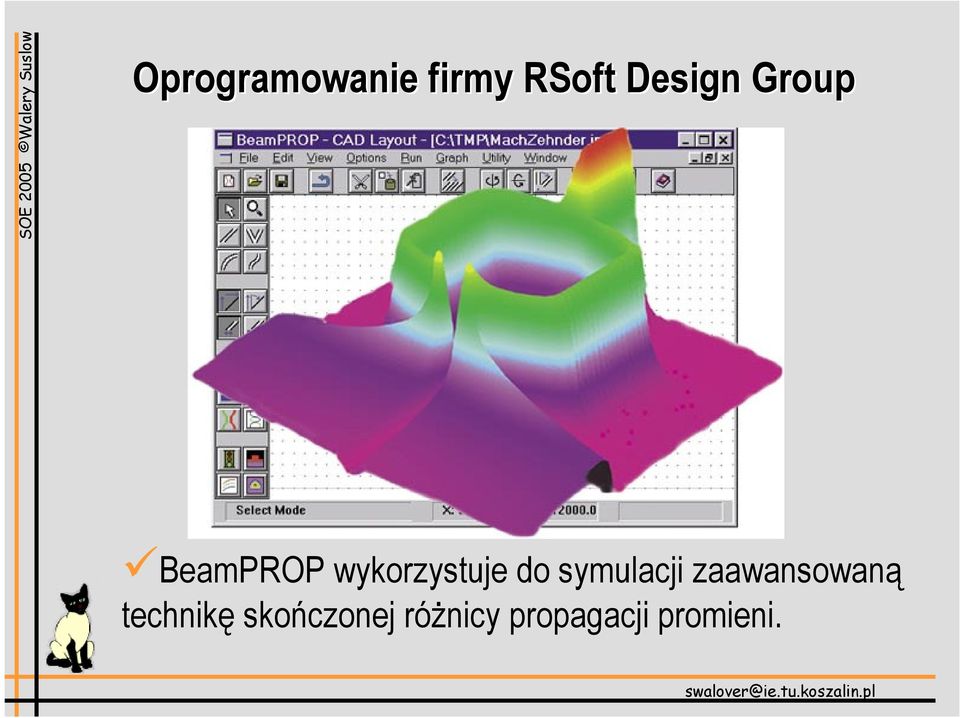Click the red-green coupler curves icon
Screen dimensions: 960x718
point(230,419)
